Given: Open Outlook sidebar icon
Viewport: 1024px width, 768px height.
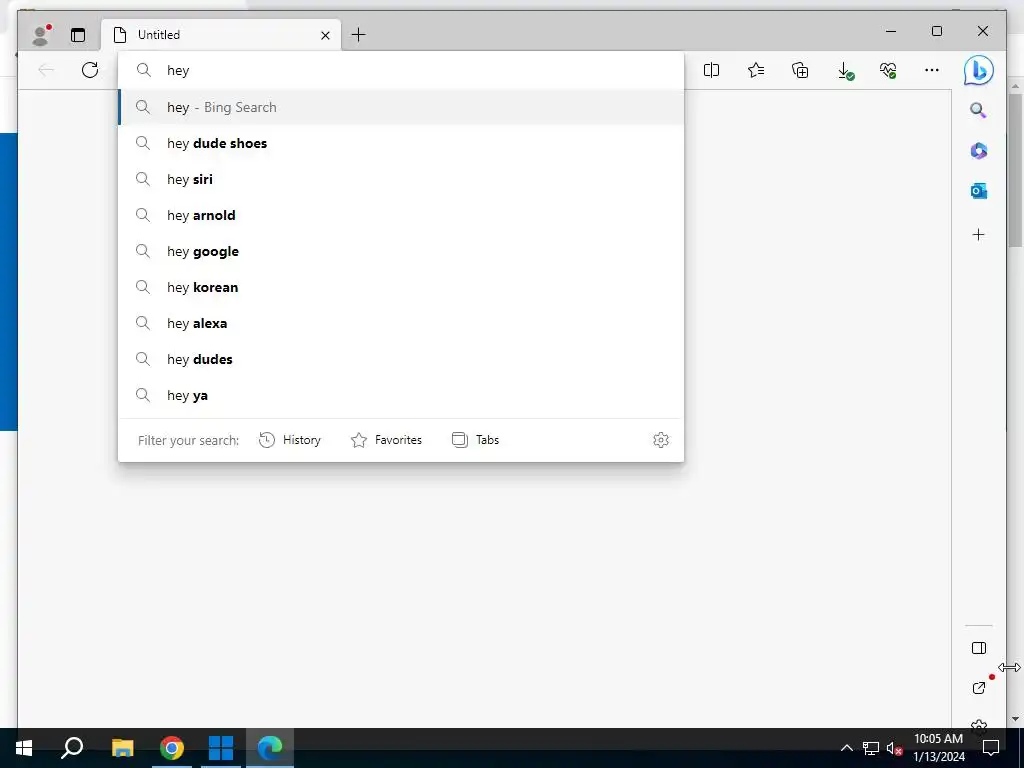Looking at the screenshot, I should pyautogui.click(x=978, y=191).
